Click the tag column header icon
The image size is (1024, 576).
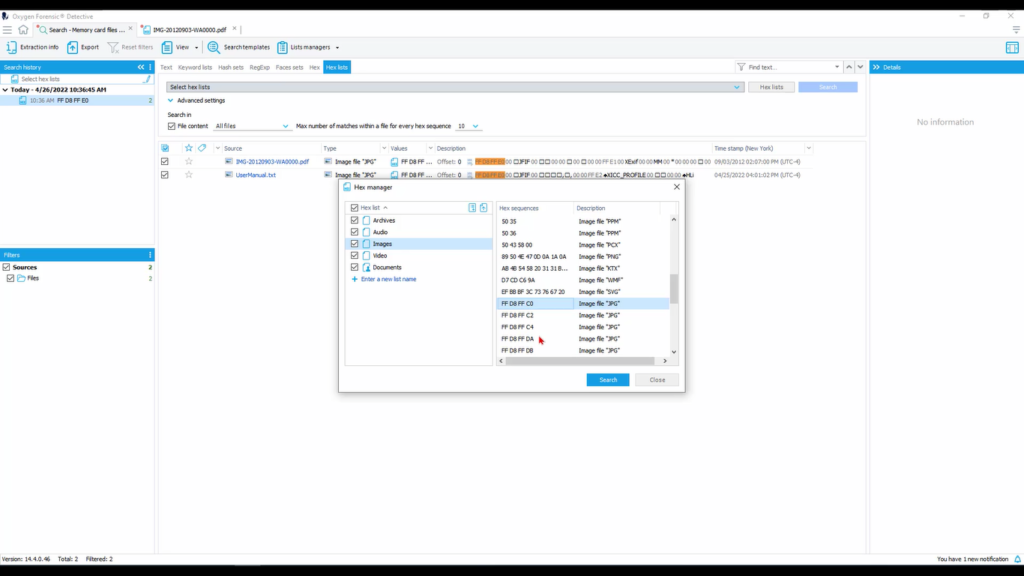202,148
